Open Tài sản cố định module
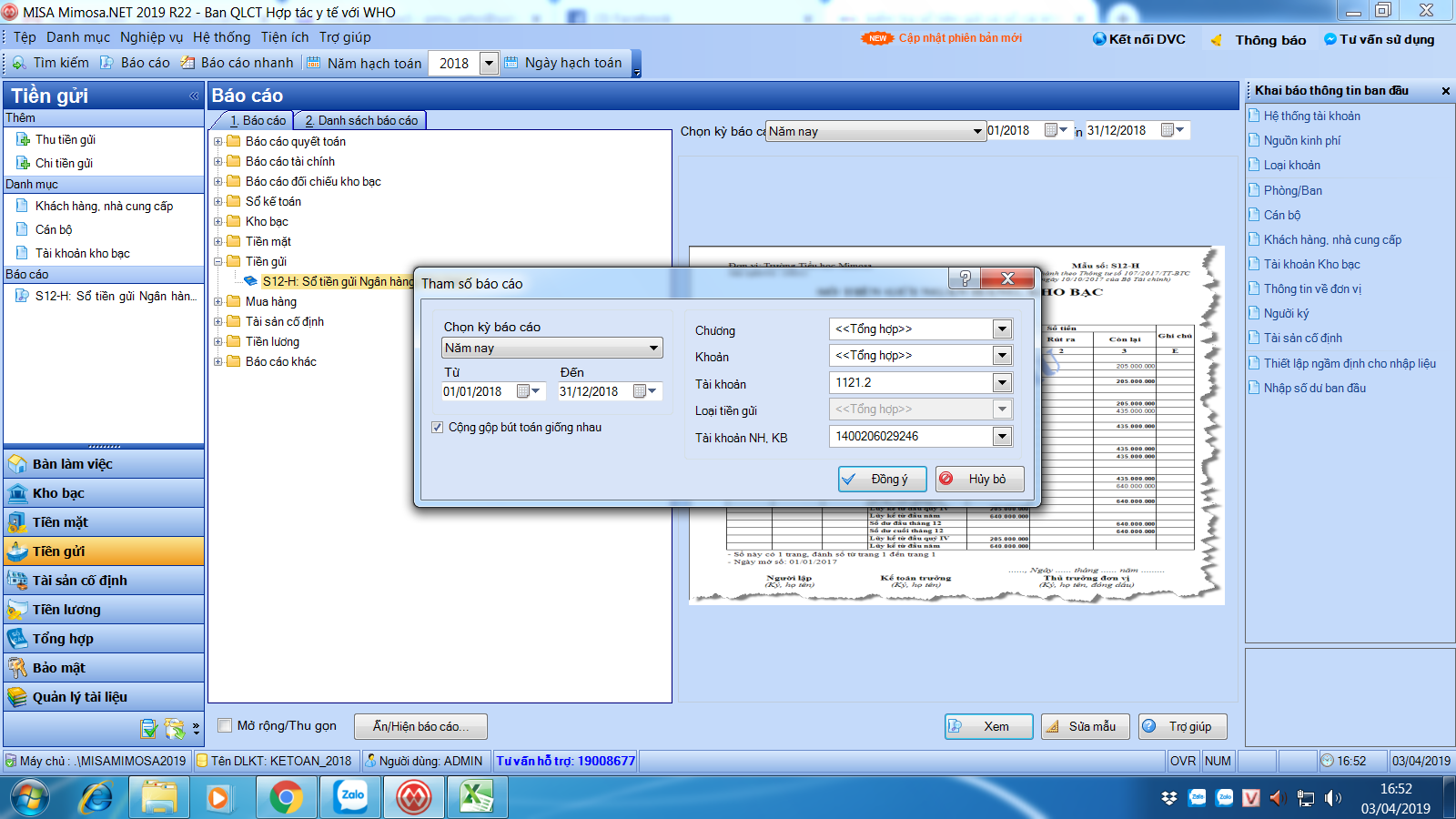This screenshot has height=819, width=1456. click(x=104, y=581)
